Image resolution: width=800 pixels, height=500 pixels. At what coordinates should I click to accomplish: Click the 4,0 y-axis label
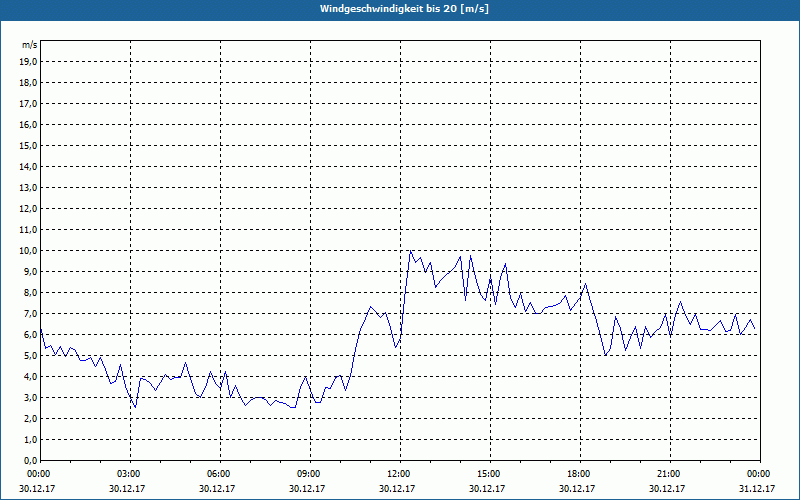30,377
